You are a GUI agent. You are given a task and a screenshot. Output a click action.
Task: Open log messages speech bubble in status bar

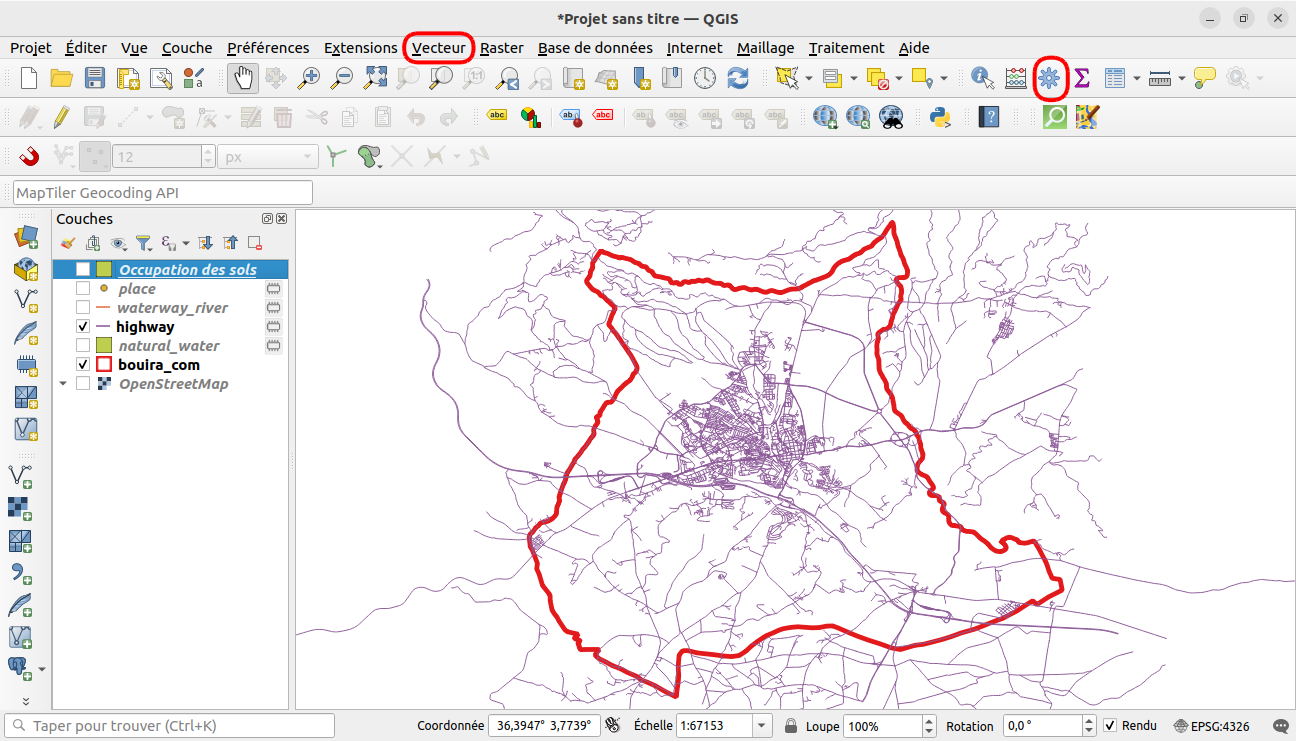(1280, 726)
